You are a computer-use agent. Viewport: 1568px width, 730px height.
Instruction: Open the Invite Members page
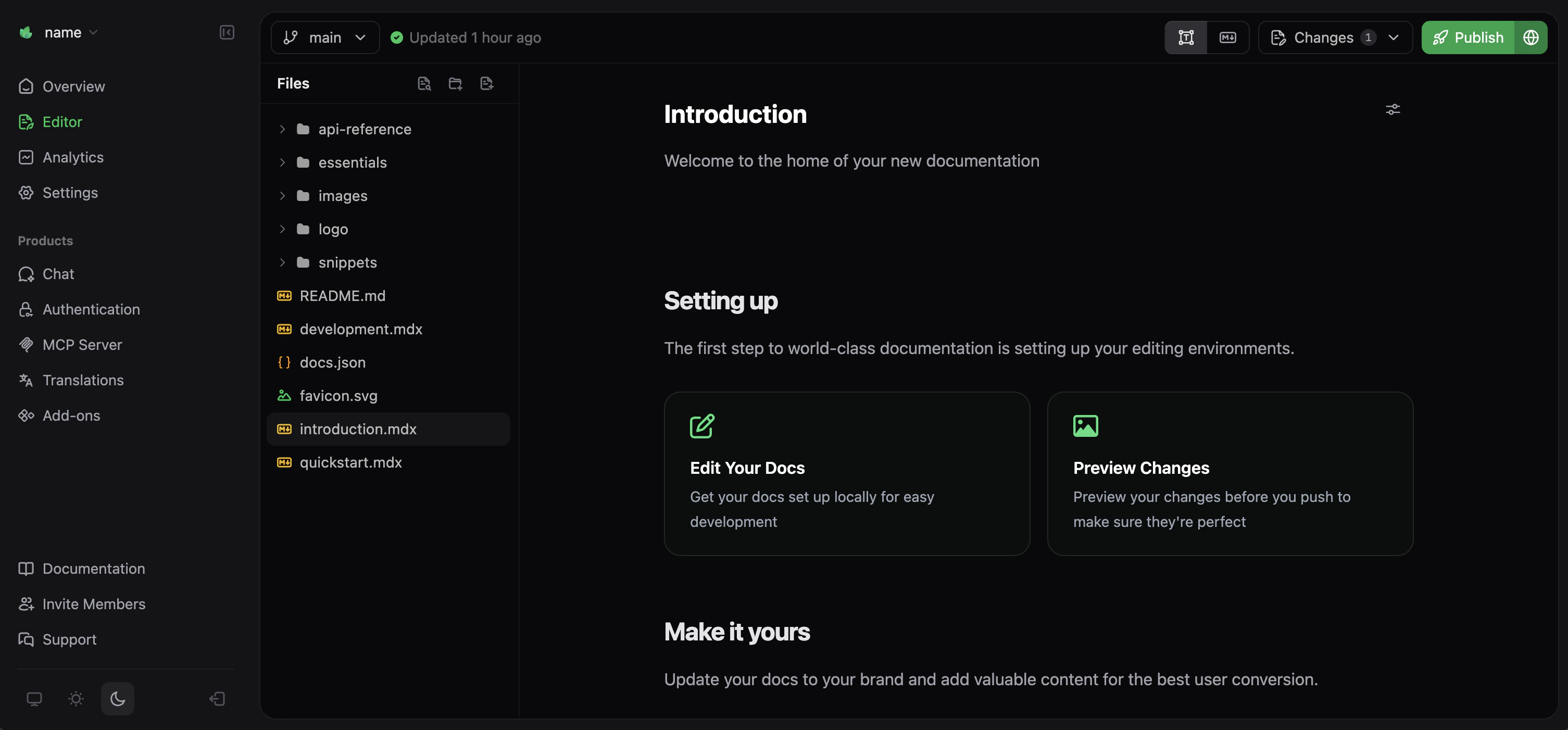(x=94, y=604)
